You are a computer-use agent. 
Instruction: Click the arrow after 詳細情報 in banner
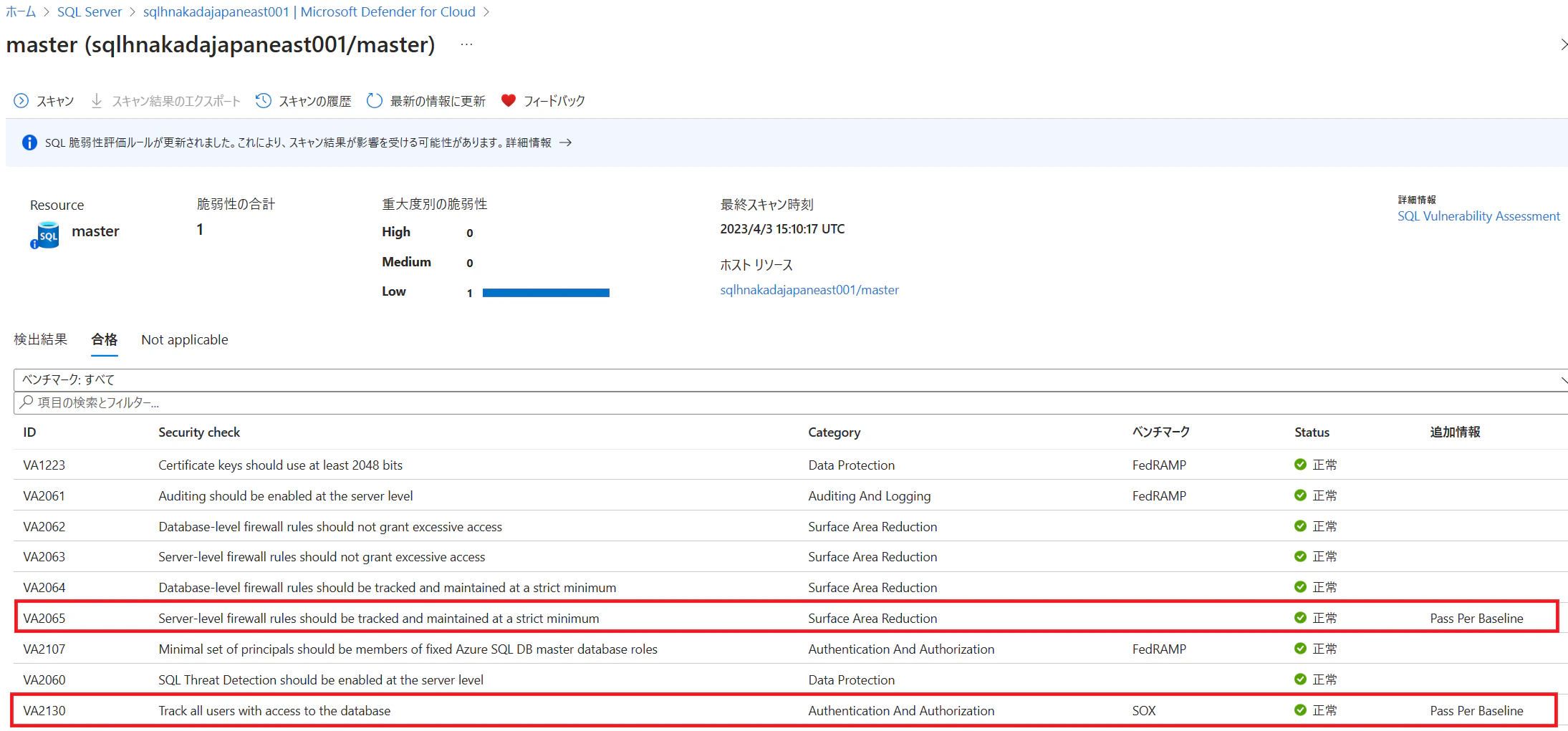click(565, 142)
